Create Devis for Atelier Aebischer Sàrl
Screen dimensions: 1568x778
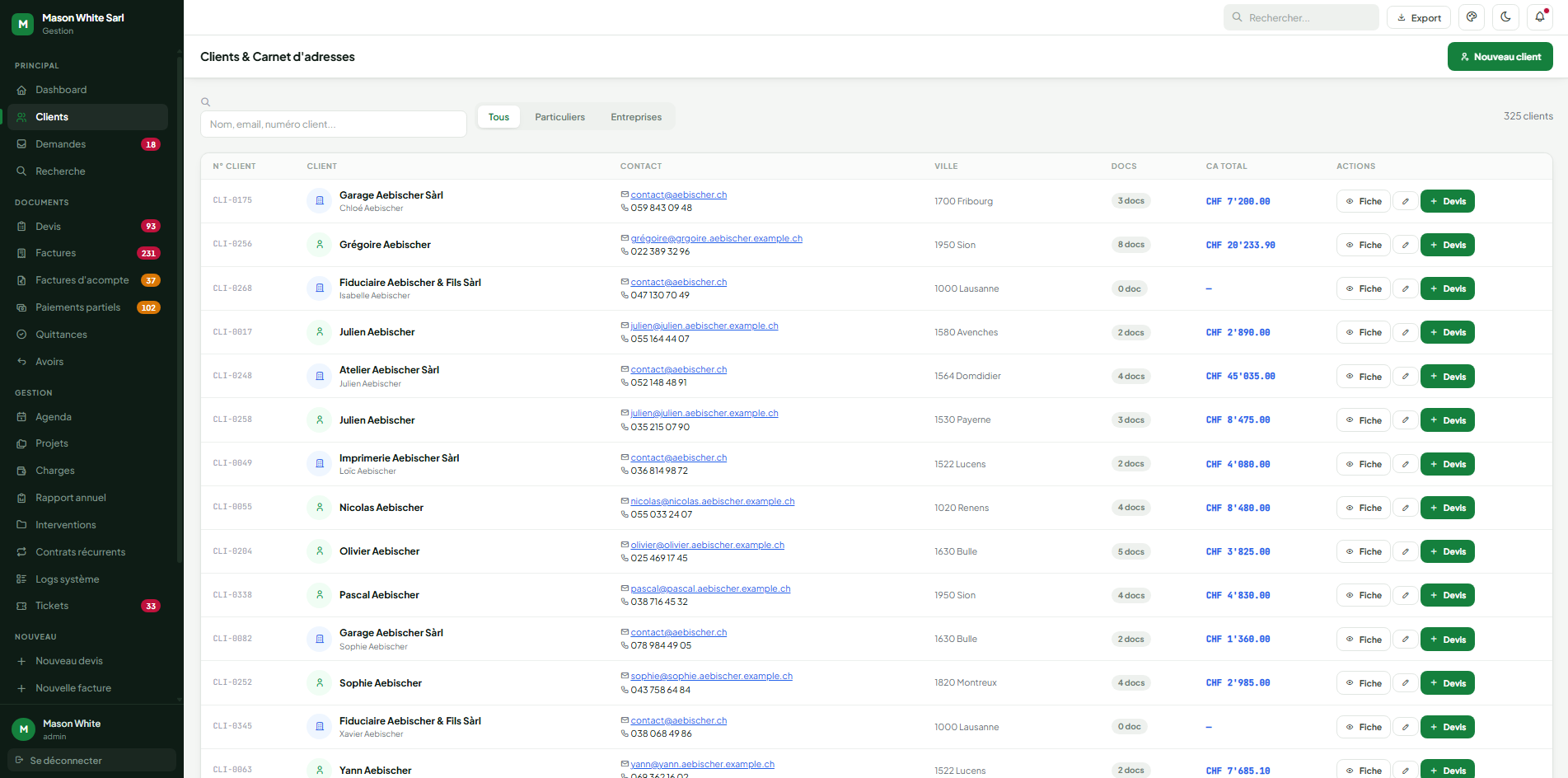click(x=1448, y=377)
